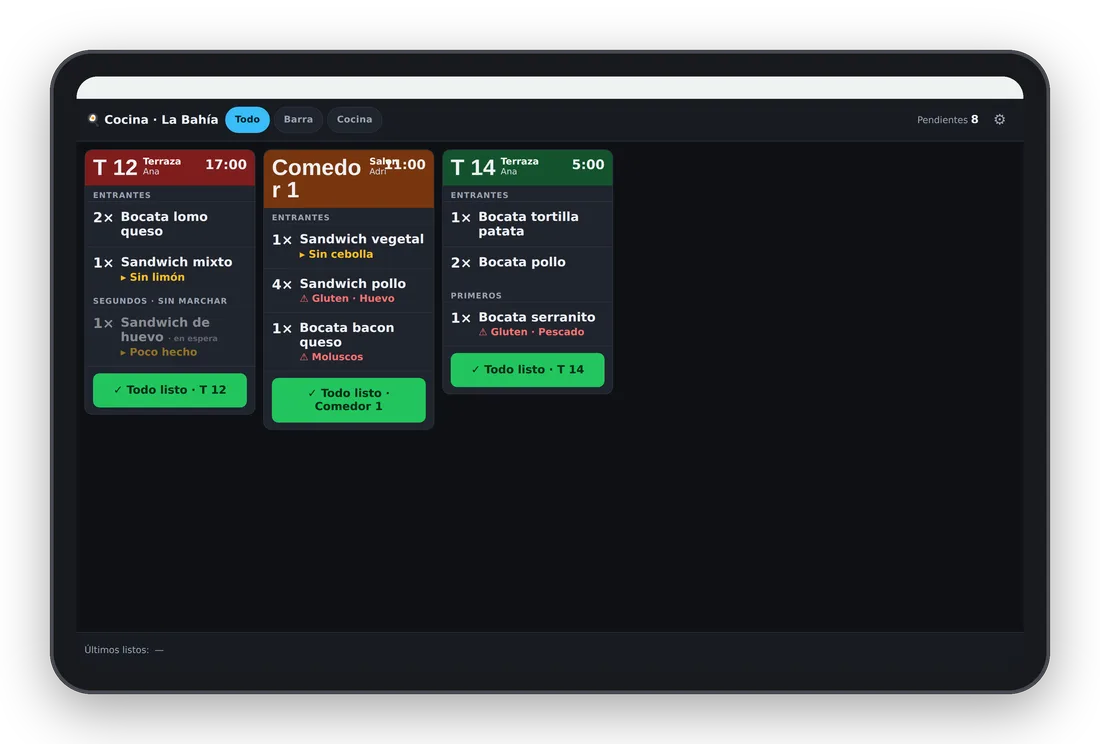
Task: Click the Pendientes 8 counter
Action: click(947, 120)
